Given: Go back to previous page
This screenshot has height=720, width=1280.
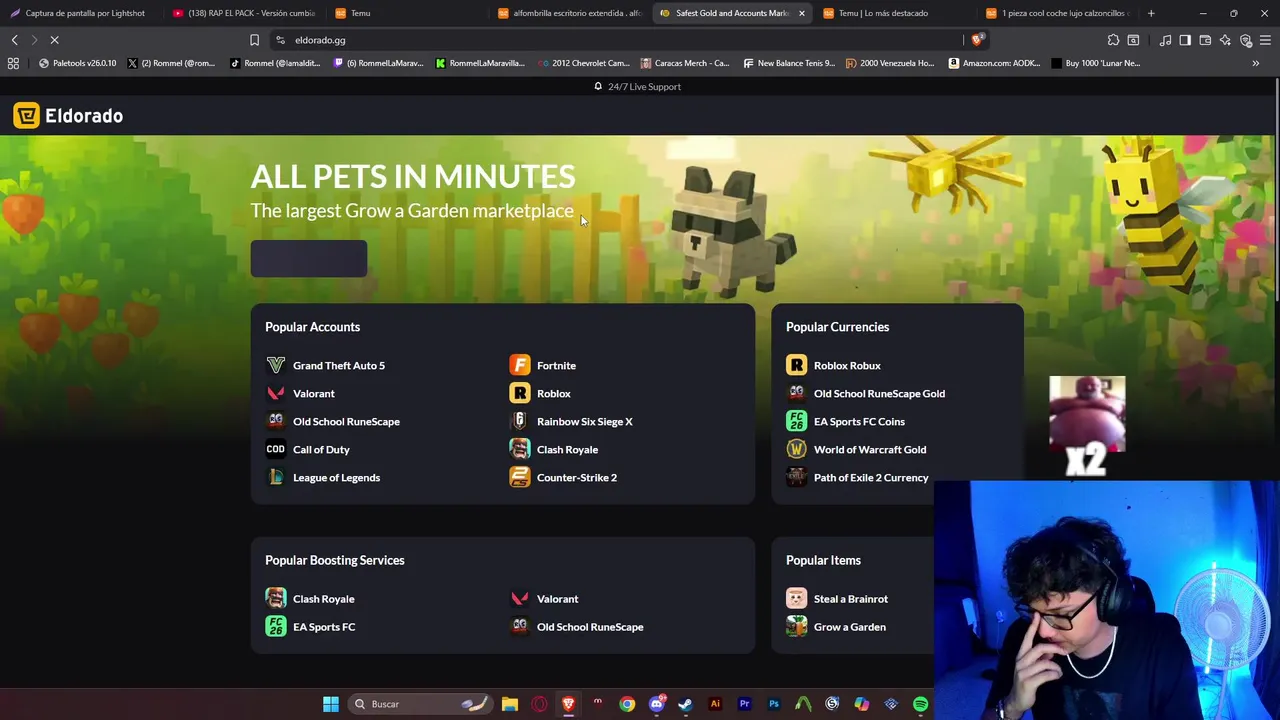Looking at the screenshot, I should tap(15, 40).
